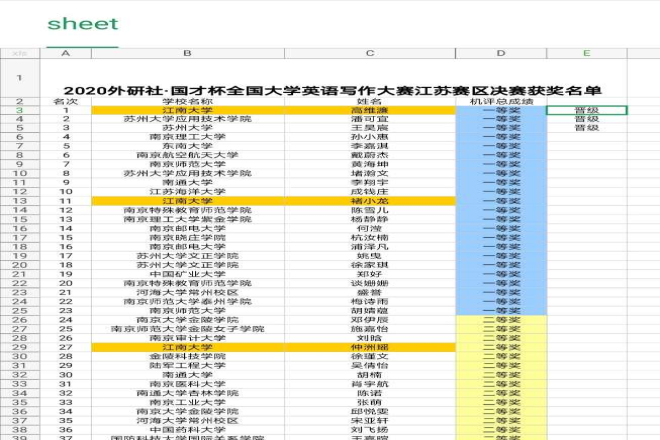Select column A header
The width and height of the screenshot is (660, 440).
point(66,53)
